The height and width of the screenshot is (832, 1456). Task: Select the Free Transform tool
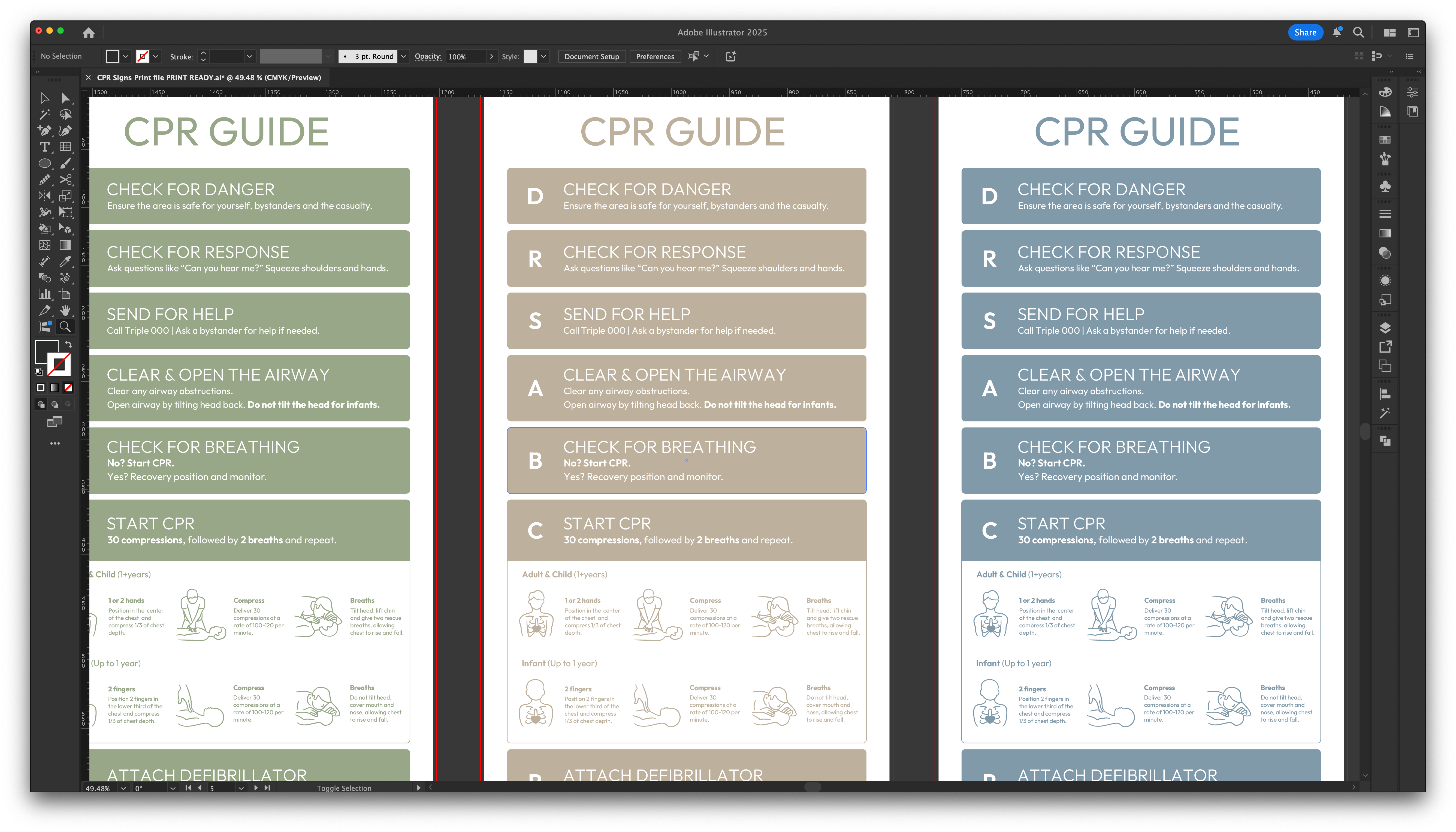65,212
